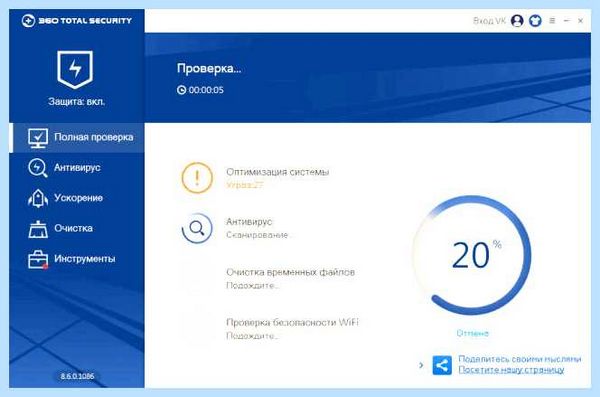Viewport: 600px width, 397px height.
Task: Switch to Ускорение tab
Action: point(77,198)
